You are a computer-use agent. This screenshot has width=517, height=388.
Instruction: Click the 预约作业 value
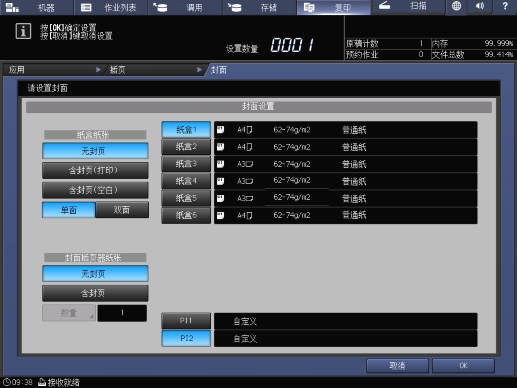pos(421,54)
